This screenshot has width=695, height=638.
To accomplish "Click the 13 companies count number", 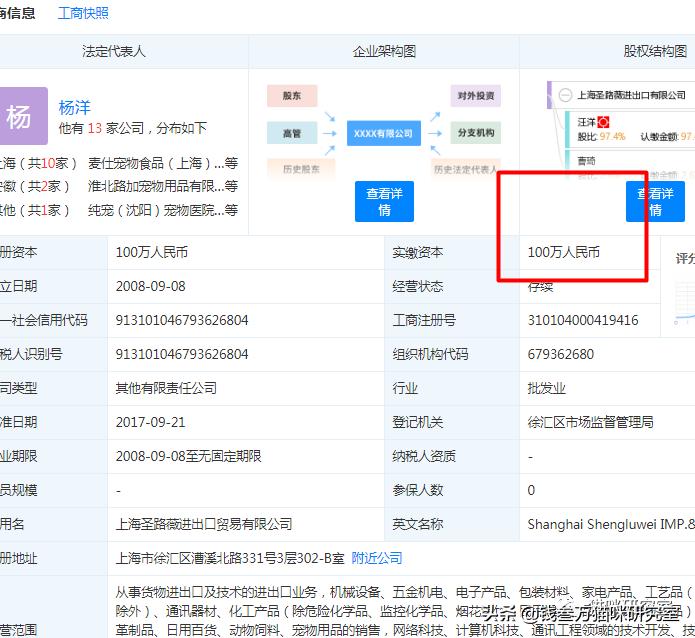I will 95,128.
